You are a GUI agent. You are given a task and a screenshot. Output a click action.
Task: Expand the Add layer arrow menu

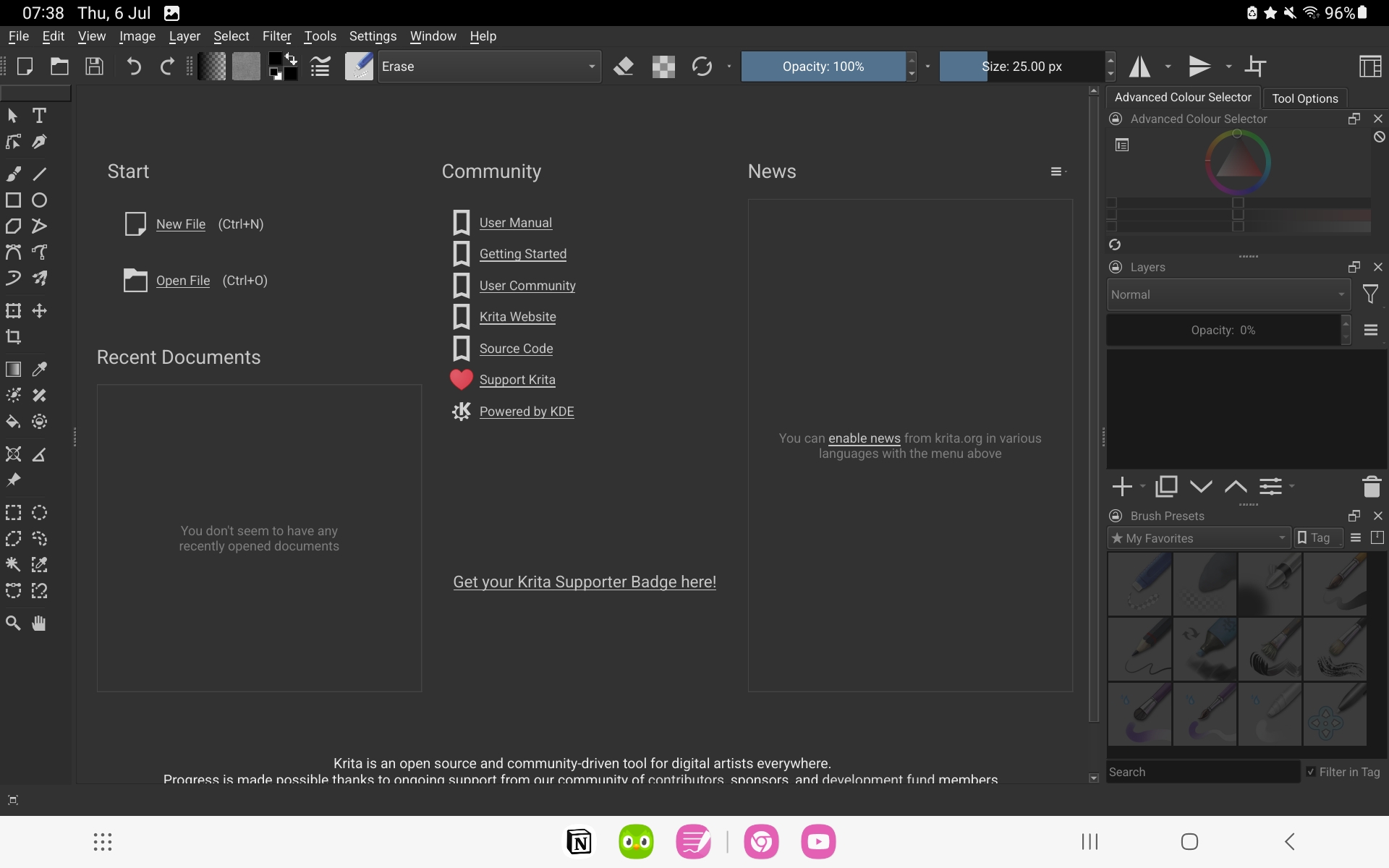[x=1143, y=487]
